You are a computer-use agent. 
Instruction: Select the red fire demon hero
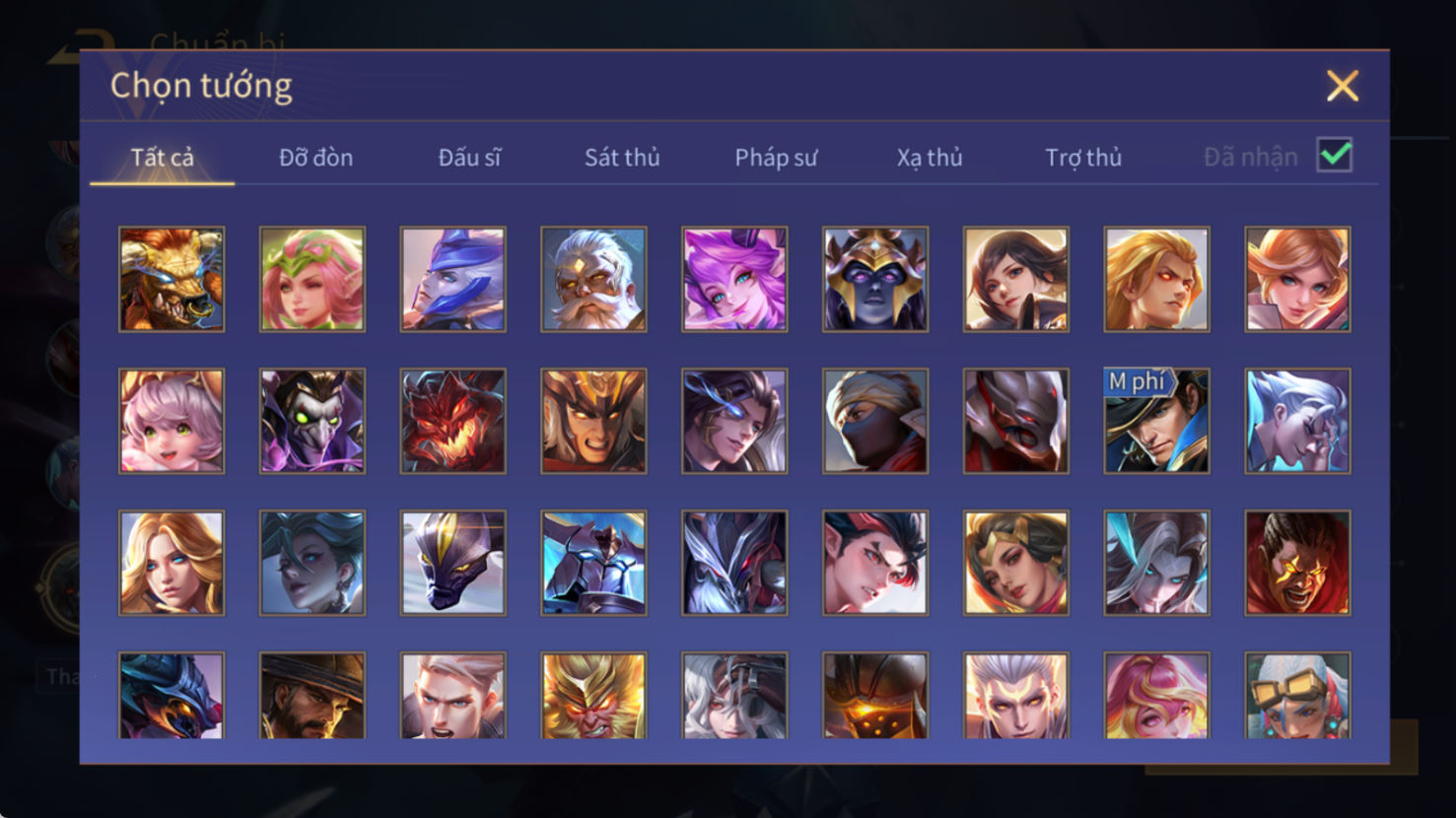tap(453, 421)
